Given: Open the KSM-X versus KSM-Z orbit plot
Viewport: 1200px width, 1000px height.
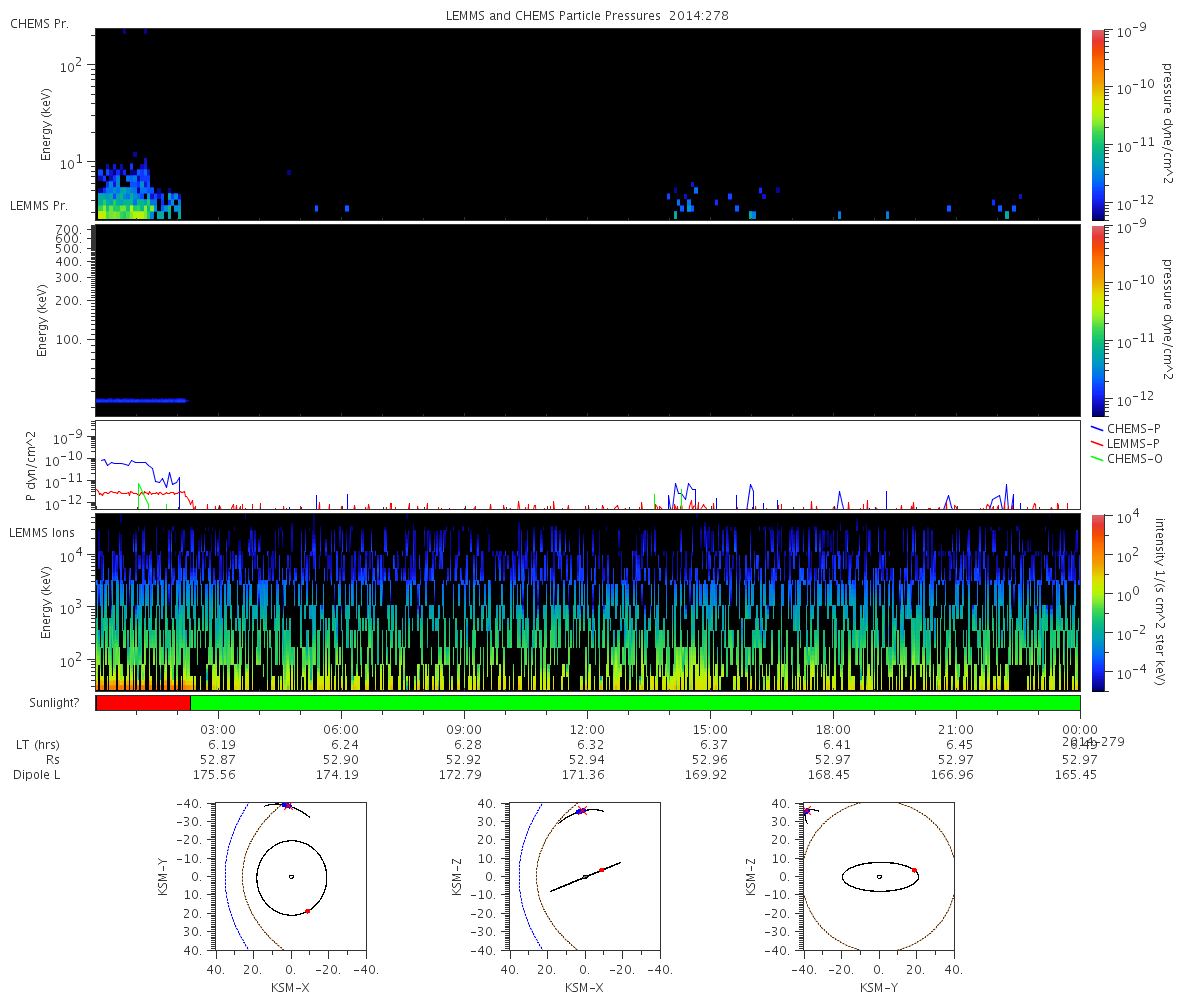Looking at the screenshot, I should [x=585, y=877].
